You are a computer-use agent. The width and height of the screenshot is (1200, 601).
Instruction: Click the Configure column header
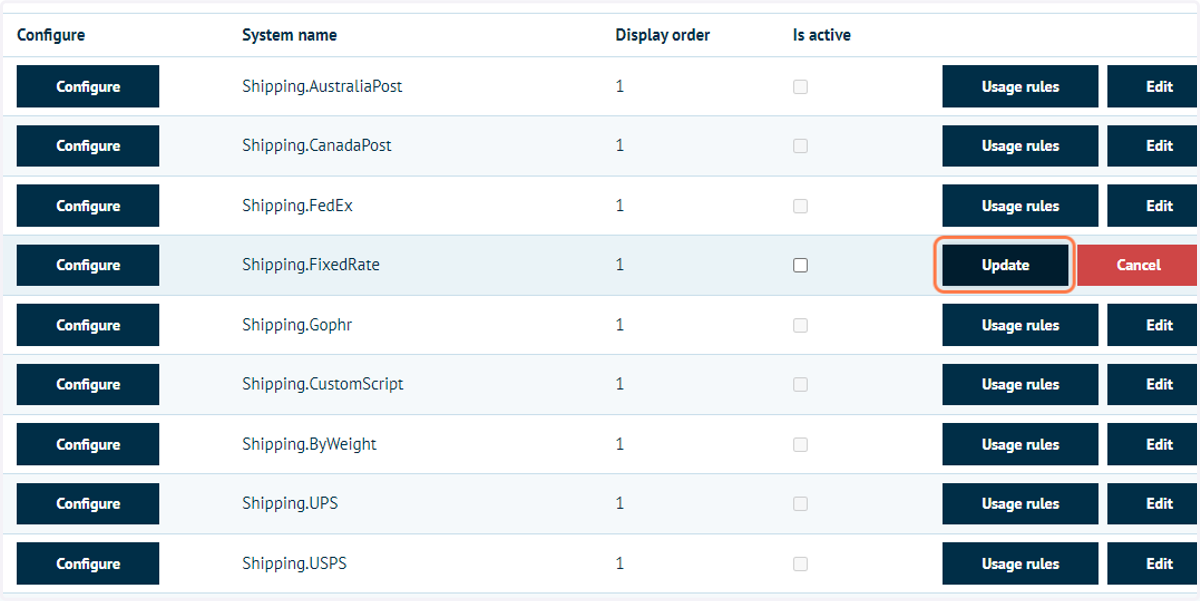tap(51, 35)
